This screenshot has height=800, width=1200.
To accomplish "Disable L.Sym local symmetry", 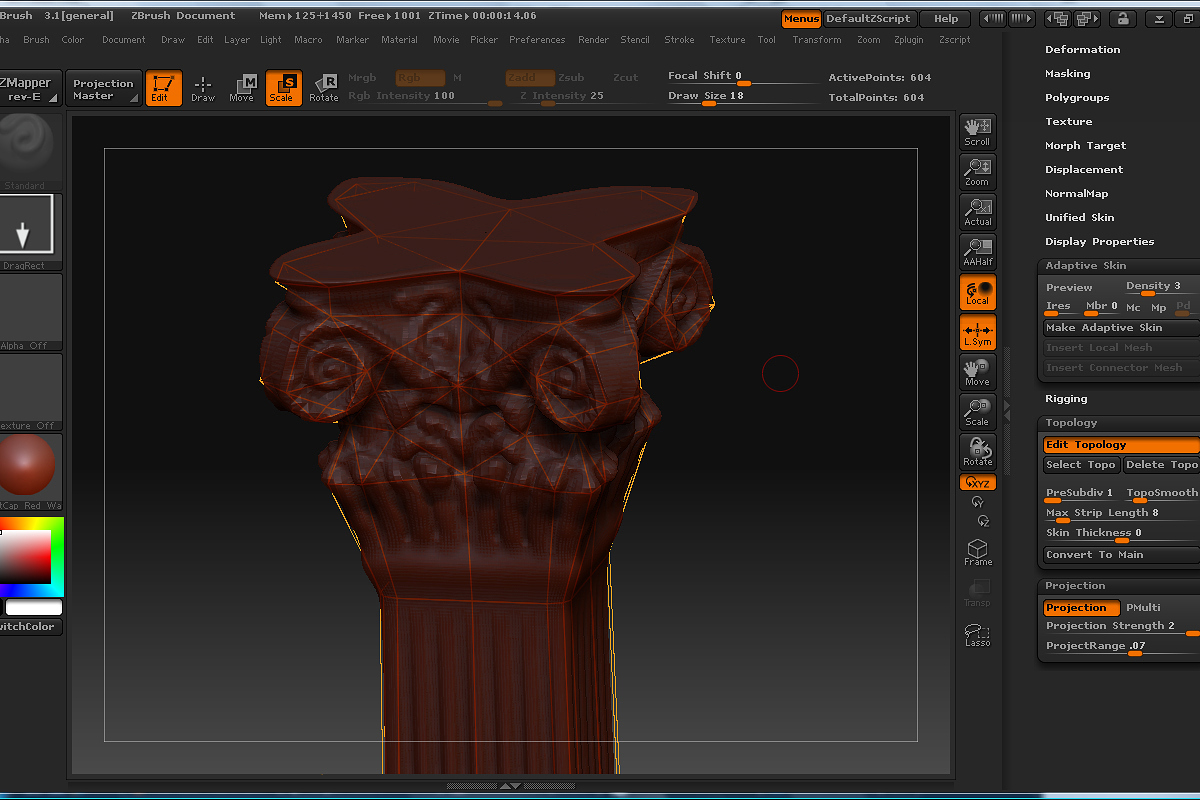I will pos(977,332).
